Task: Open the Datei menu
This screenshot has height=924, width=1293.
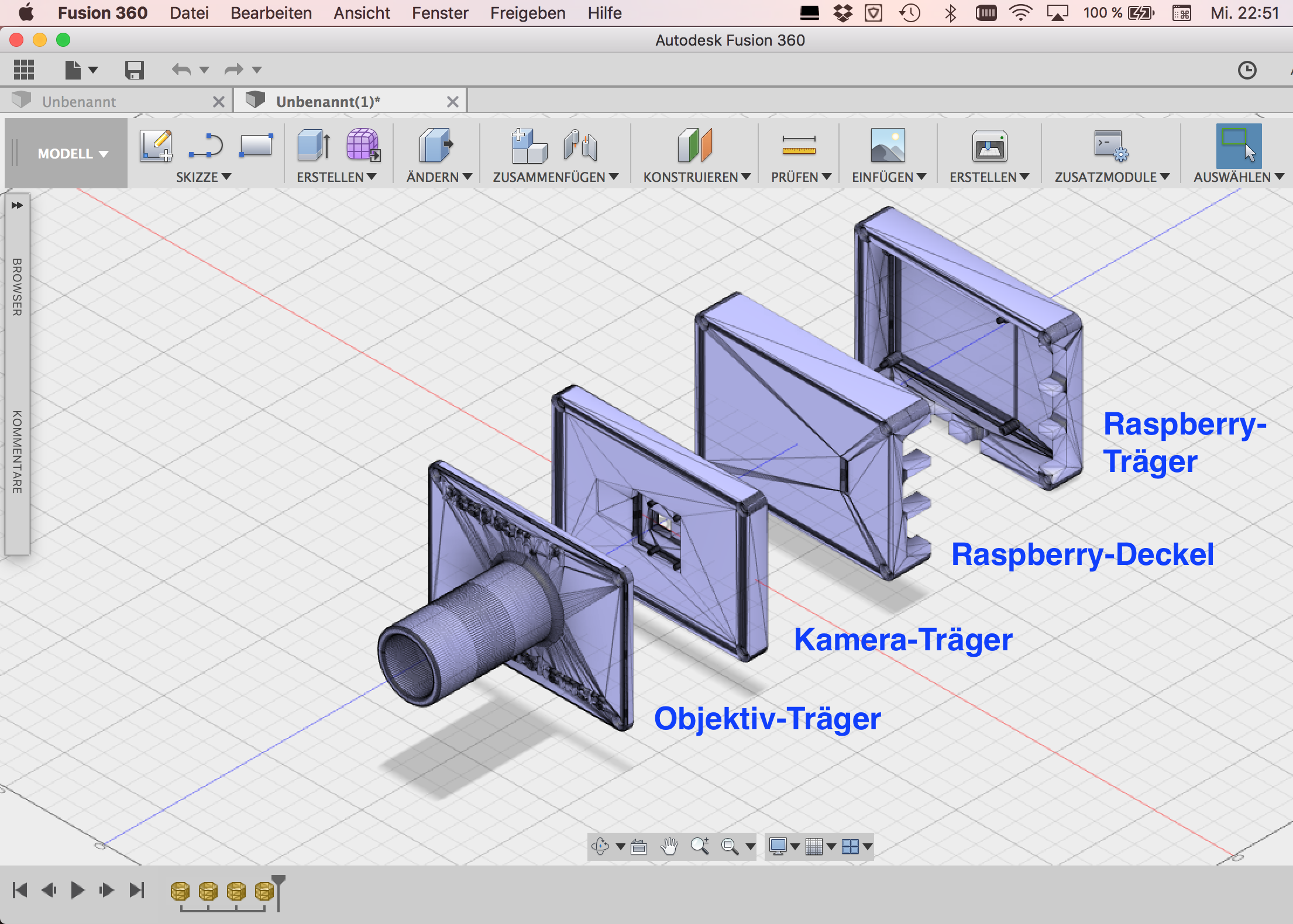Action: [189, 13]
